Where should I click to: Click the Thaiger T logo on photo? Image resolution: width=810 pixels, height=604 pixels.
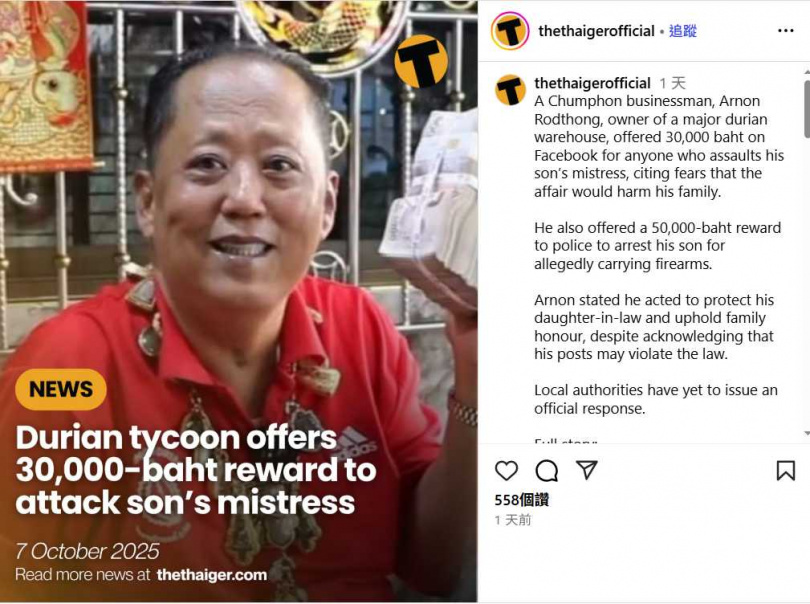(422, 61)
